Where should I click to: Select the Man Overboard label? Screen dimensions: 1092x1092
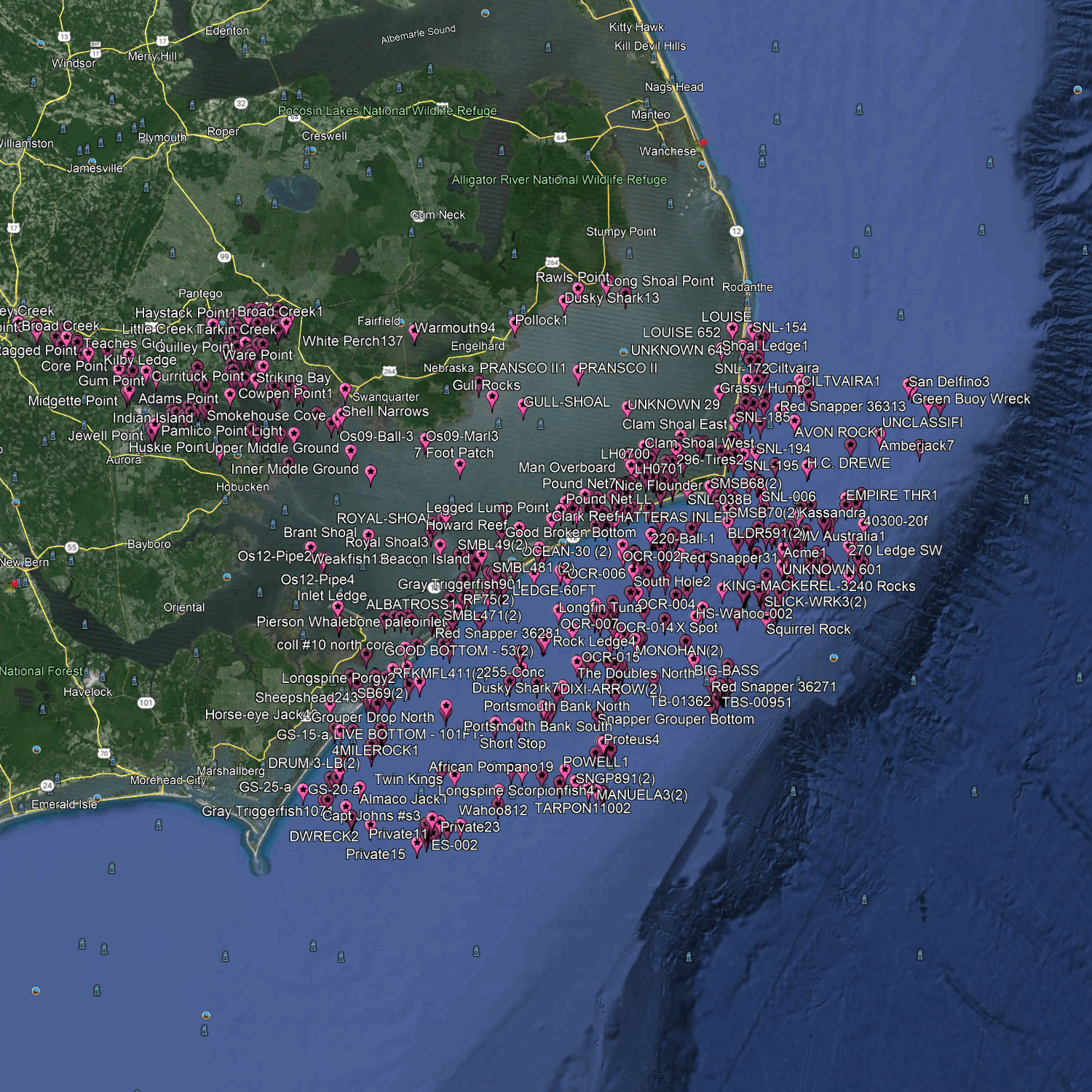tap(567, 468)
